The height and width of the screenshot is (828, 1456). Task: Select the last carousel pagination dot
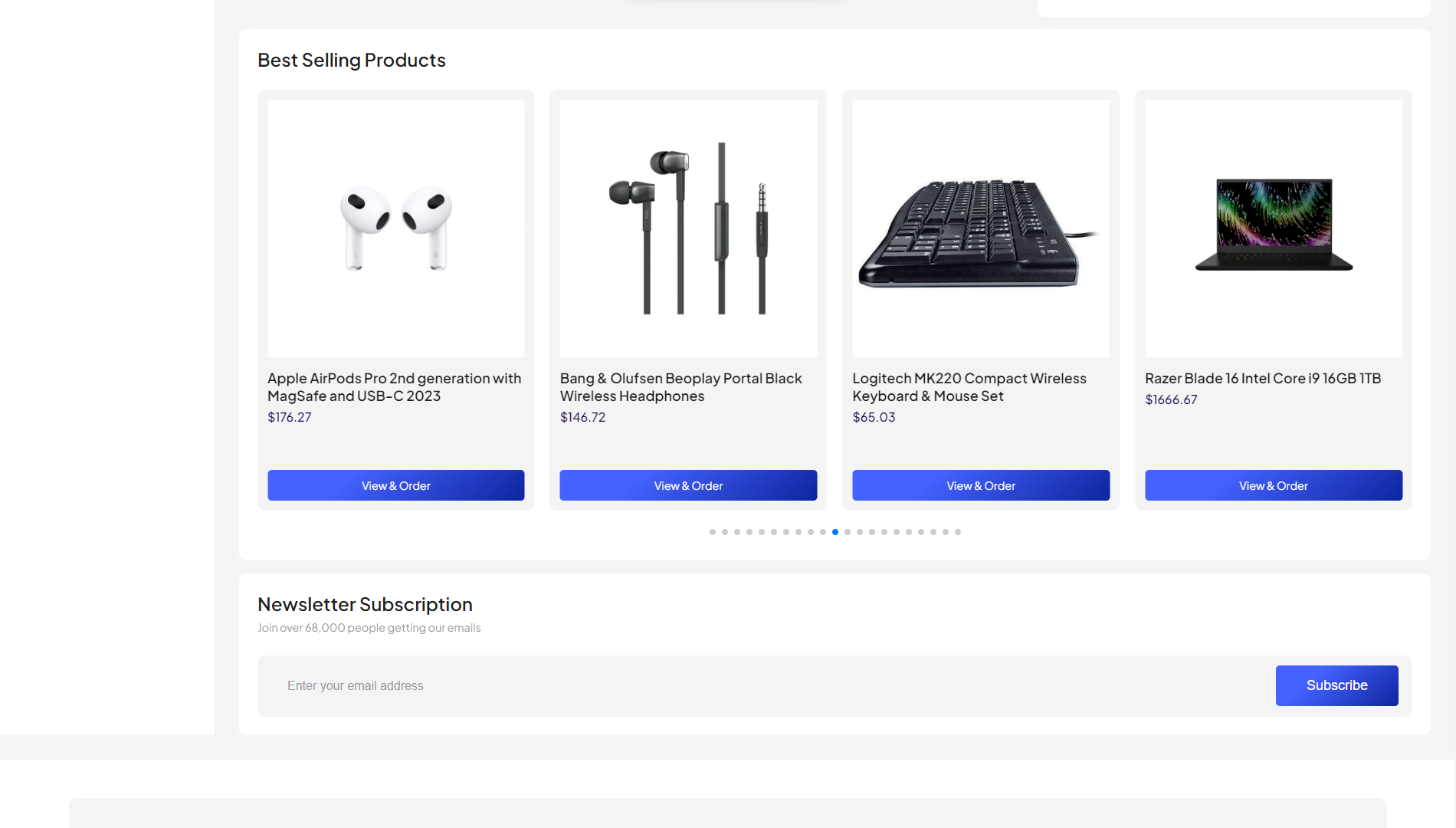(958, 532)
